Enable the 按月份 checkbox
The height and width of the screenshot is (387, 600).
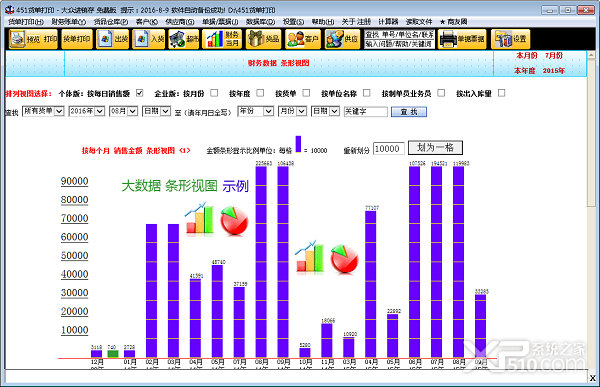coord(214,93)
